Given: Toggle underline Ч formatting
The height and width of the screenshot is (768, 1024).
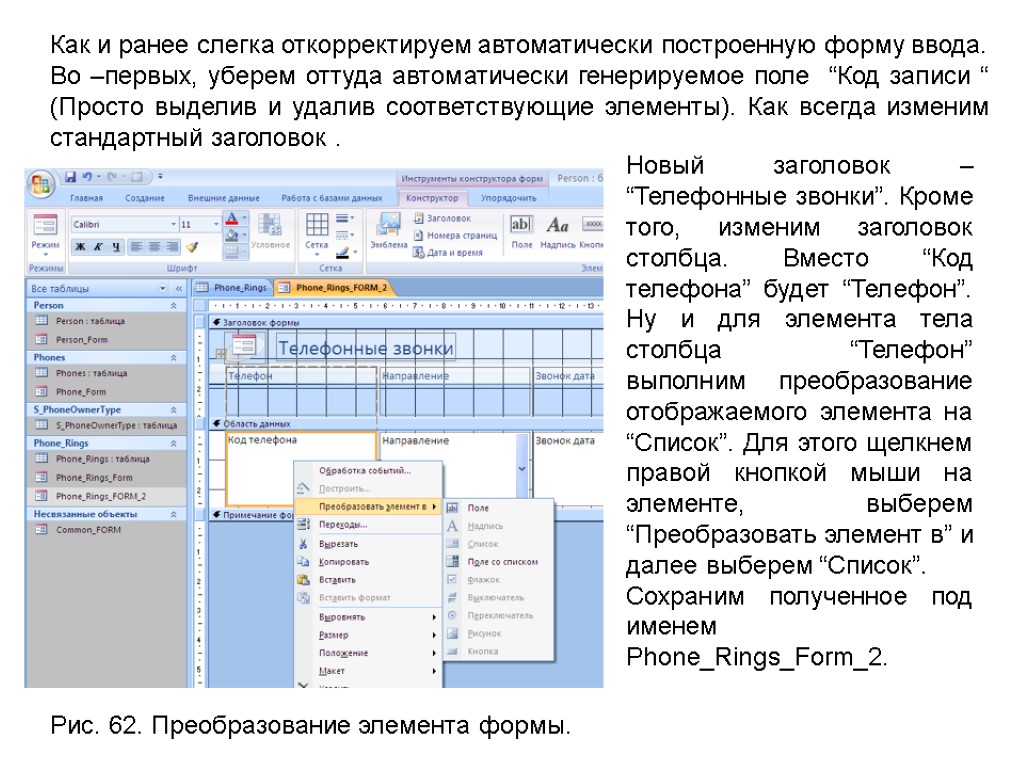Looking at the screenshot, I should pyautogui.click(x=116, y=247).
